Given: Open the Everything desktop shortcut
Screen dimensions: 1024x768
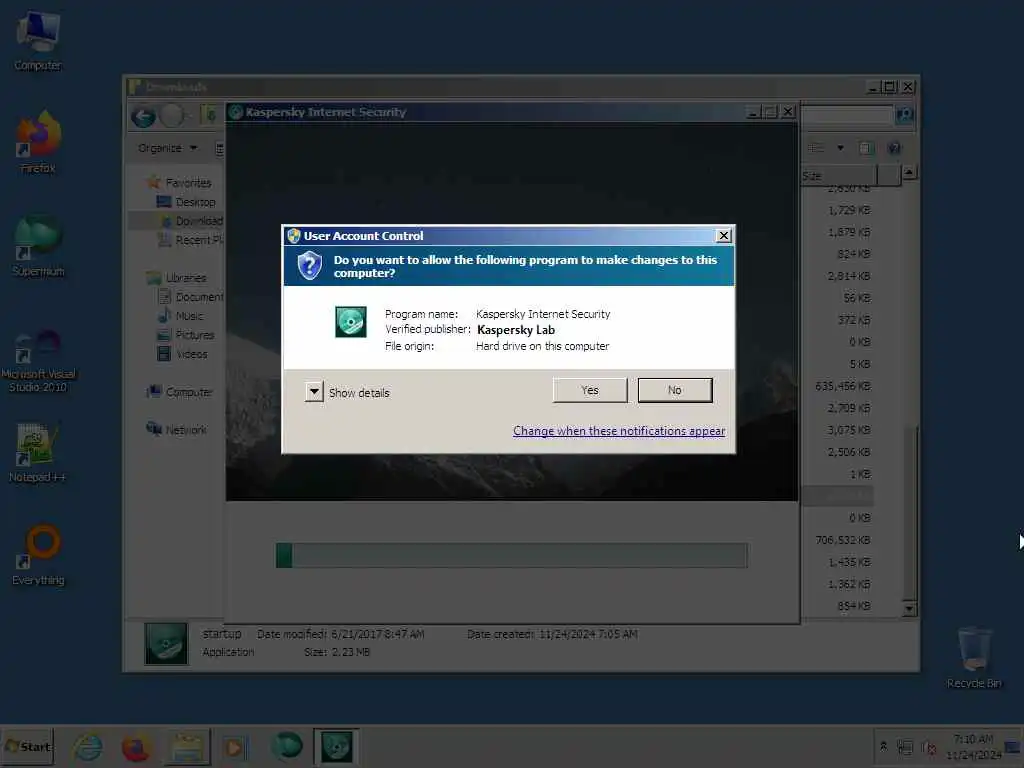Looking at the screenshot, I should click(38, 555).
